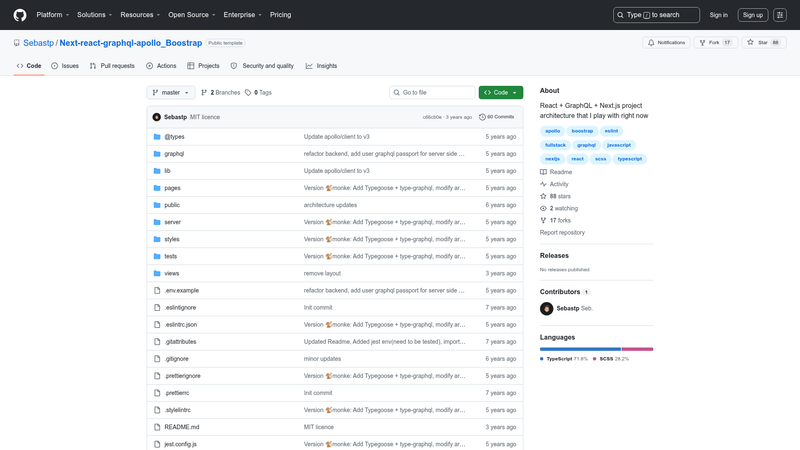Open the Actions tab
The height and width of the screenshot is (450, 800).
point(161,66)
